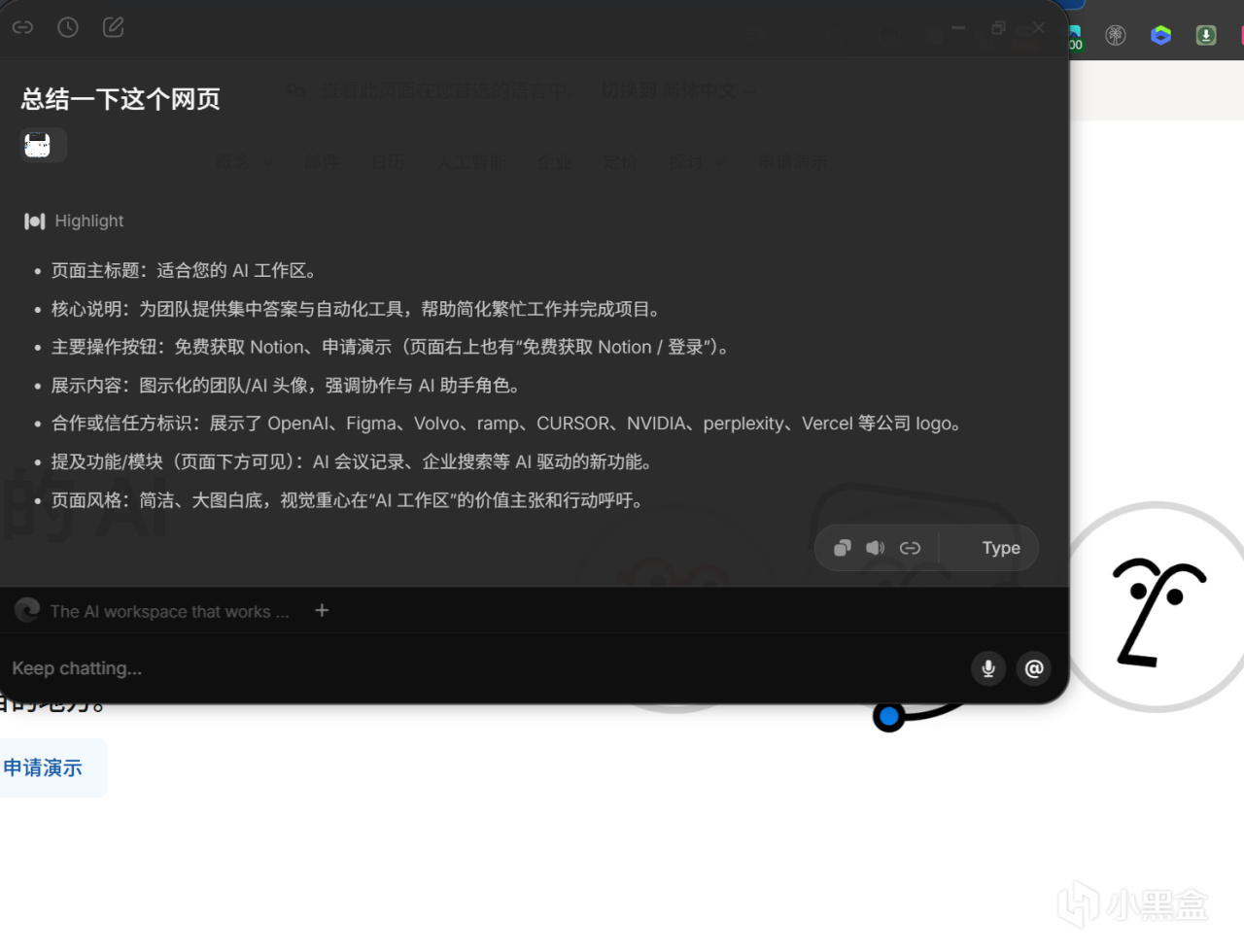Focus the 'Keep chatting...' input field
The image size is (1244, 952).
pos(486,668)
